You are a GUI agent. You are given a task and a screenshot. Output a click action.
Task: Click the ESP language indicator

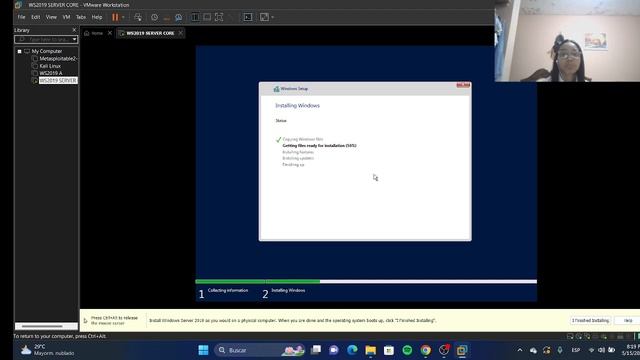576,350
